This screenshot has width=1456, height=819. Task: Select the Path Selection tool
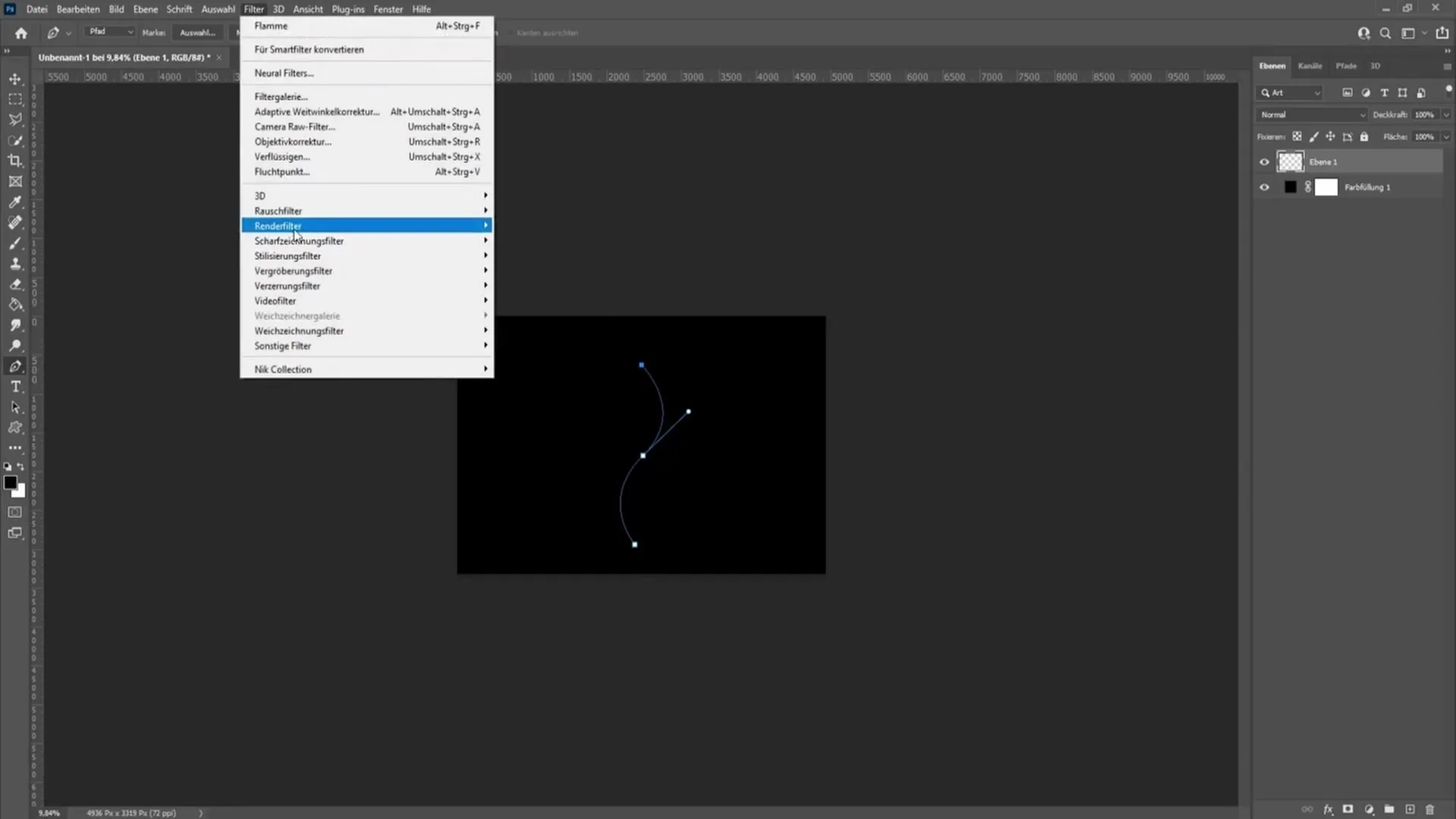[x=15, y=407]
